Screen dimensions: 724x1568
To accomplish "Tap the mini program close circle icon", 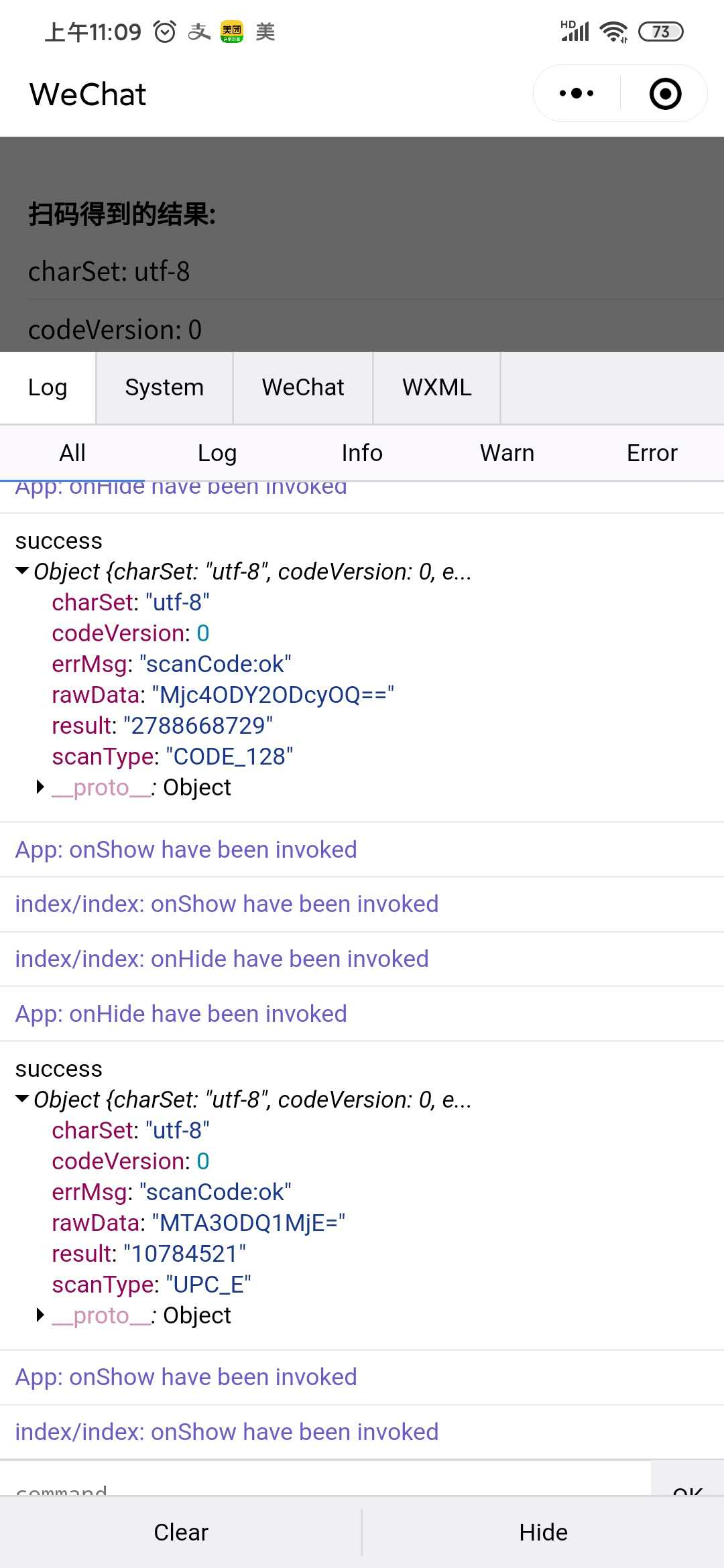I will (x=665, y=93).
